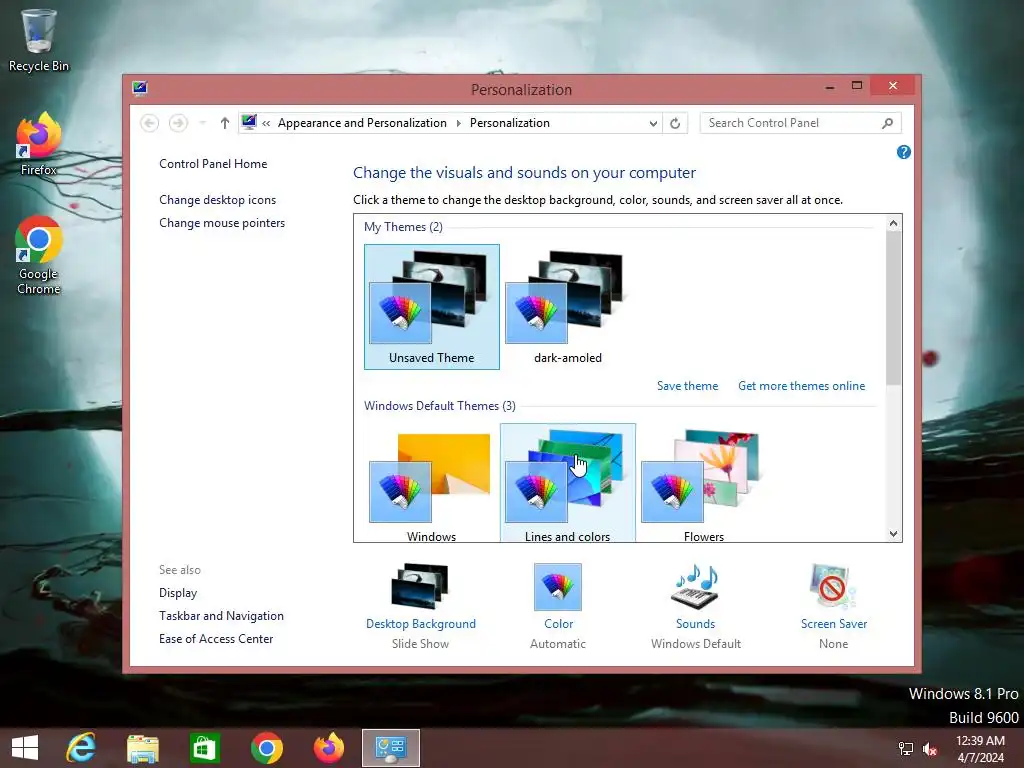Click the Forward navigation arrow
This screenshot has width=1024, height=768.
click(178, 123)
